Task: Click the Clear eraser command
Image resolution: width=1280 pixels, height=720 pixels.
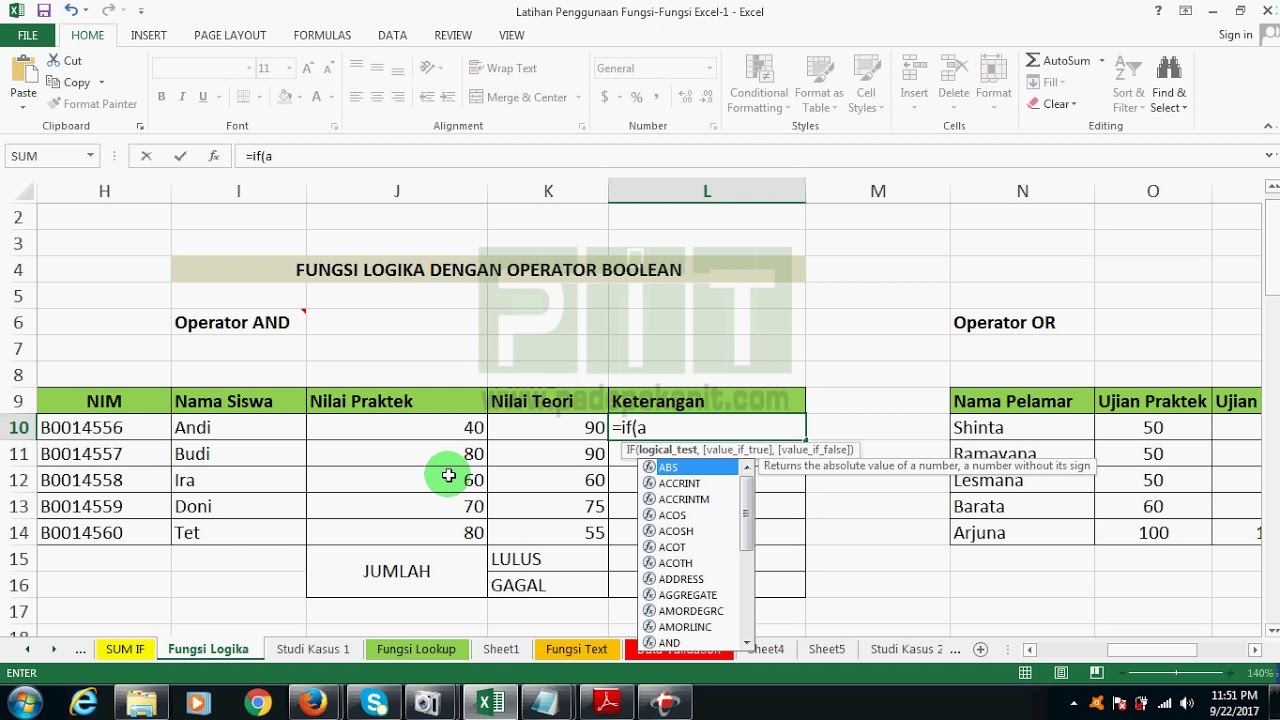Action: [x=1051, y=104]
